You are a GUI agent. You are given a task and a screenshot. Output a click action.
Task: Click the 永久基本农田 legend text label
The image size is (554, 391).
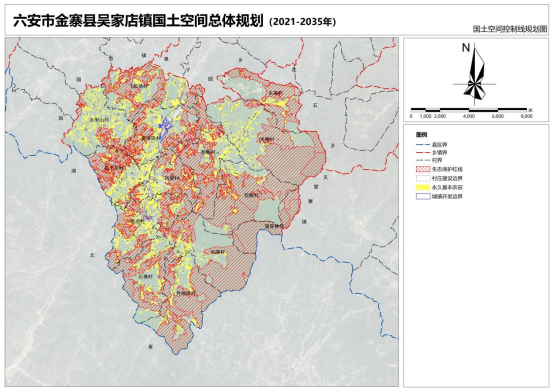pyautogui.click(x=447, y=188)
